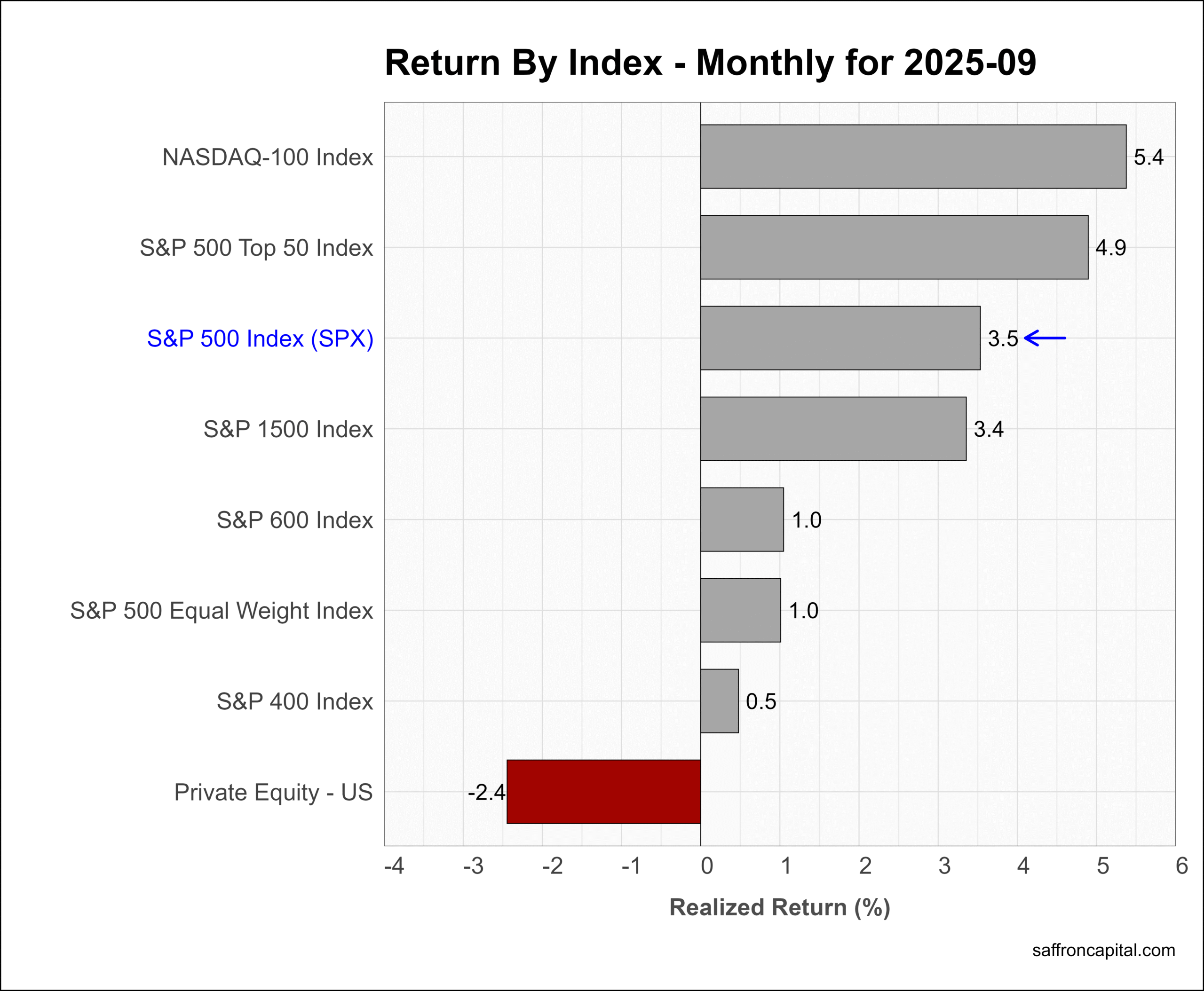Click the S&P 400 Index axis label
1204x991 pixels.
[294, 701]
